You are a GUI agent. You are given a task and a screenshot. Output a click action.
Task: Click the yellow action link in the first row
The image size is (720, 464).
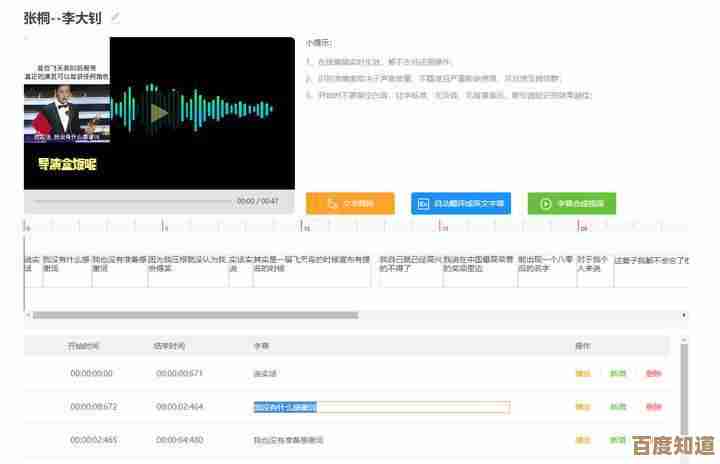[583, 373]
